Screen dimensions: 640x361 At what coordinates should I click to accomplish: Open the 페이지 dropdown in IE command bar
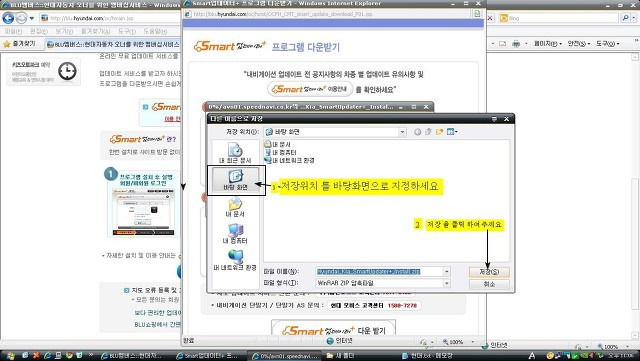[548, 43]
